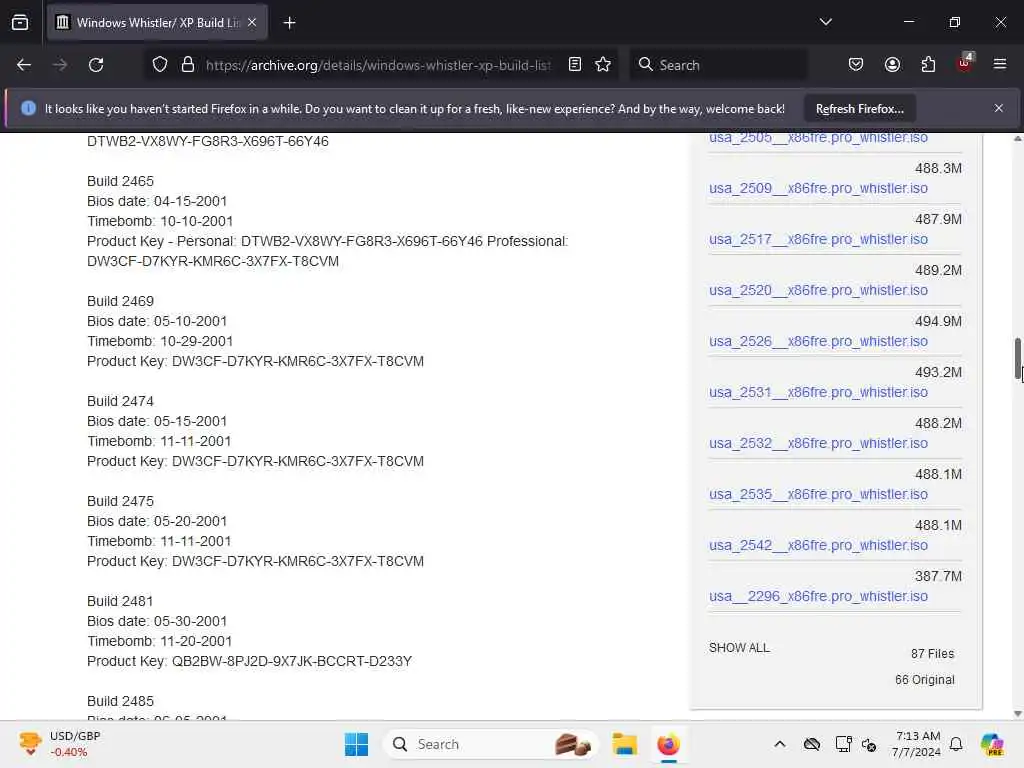Open Firefox application menu
The image size is (1024, 768).
[1000, 64]
